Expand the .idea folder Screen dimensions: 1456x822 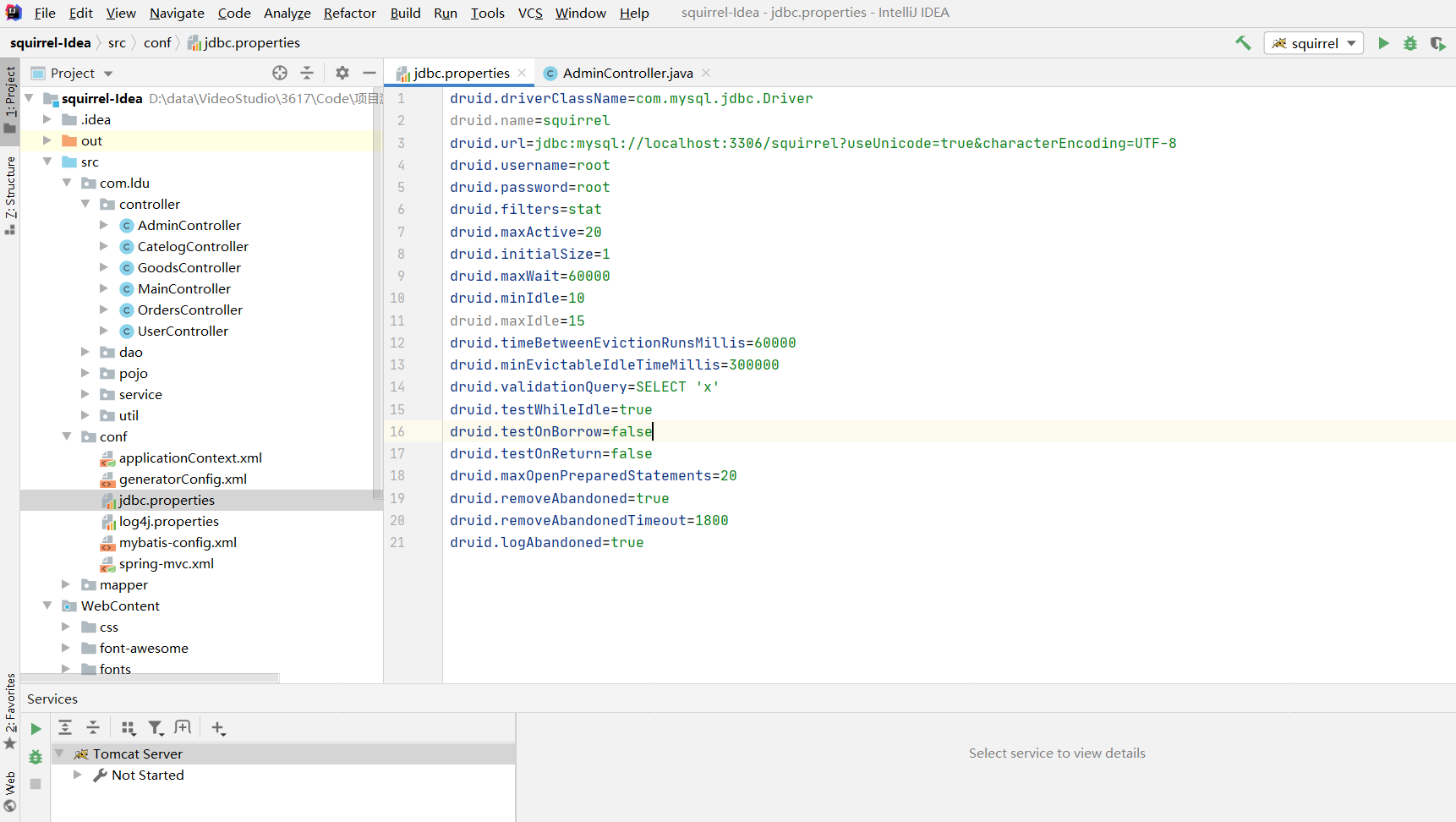47,119
